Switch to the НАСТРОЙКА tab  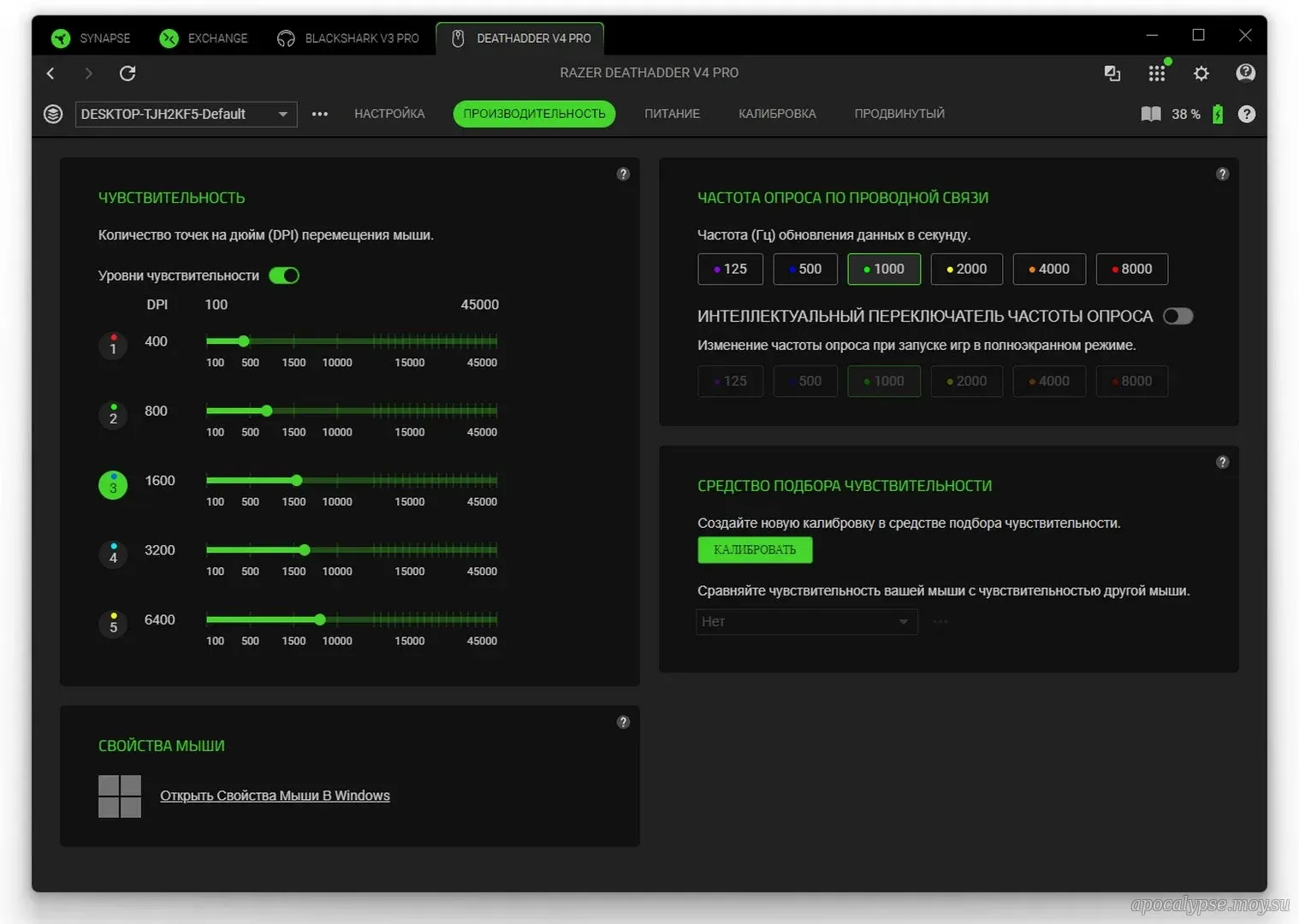(389, 114)
